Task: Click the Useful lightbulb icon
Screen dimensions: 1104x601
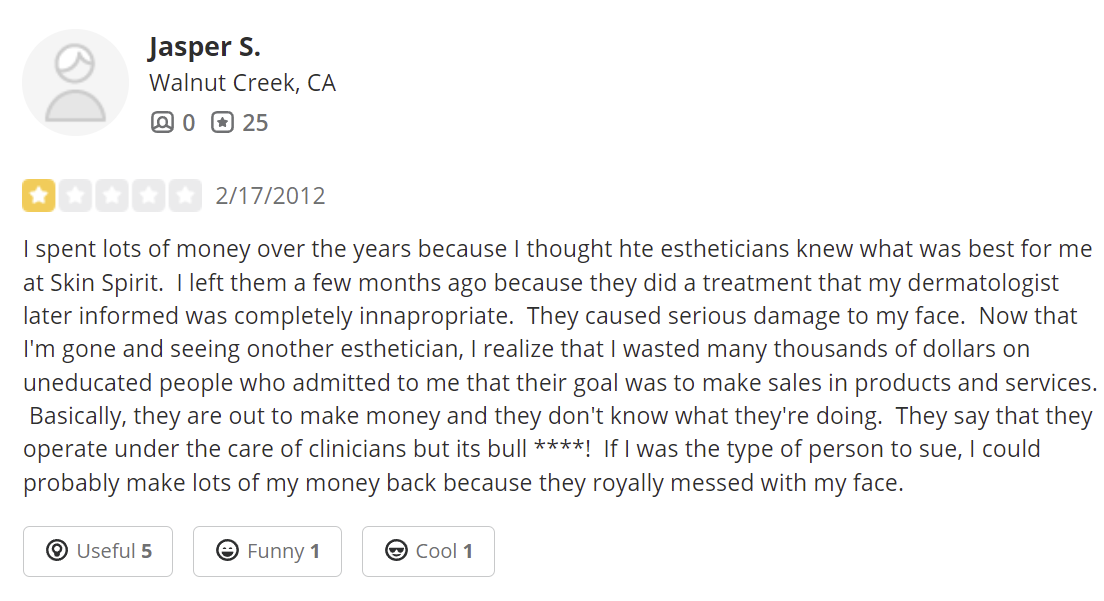Action: click(x=57, y=550)
